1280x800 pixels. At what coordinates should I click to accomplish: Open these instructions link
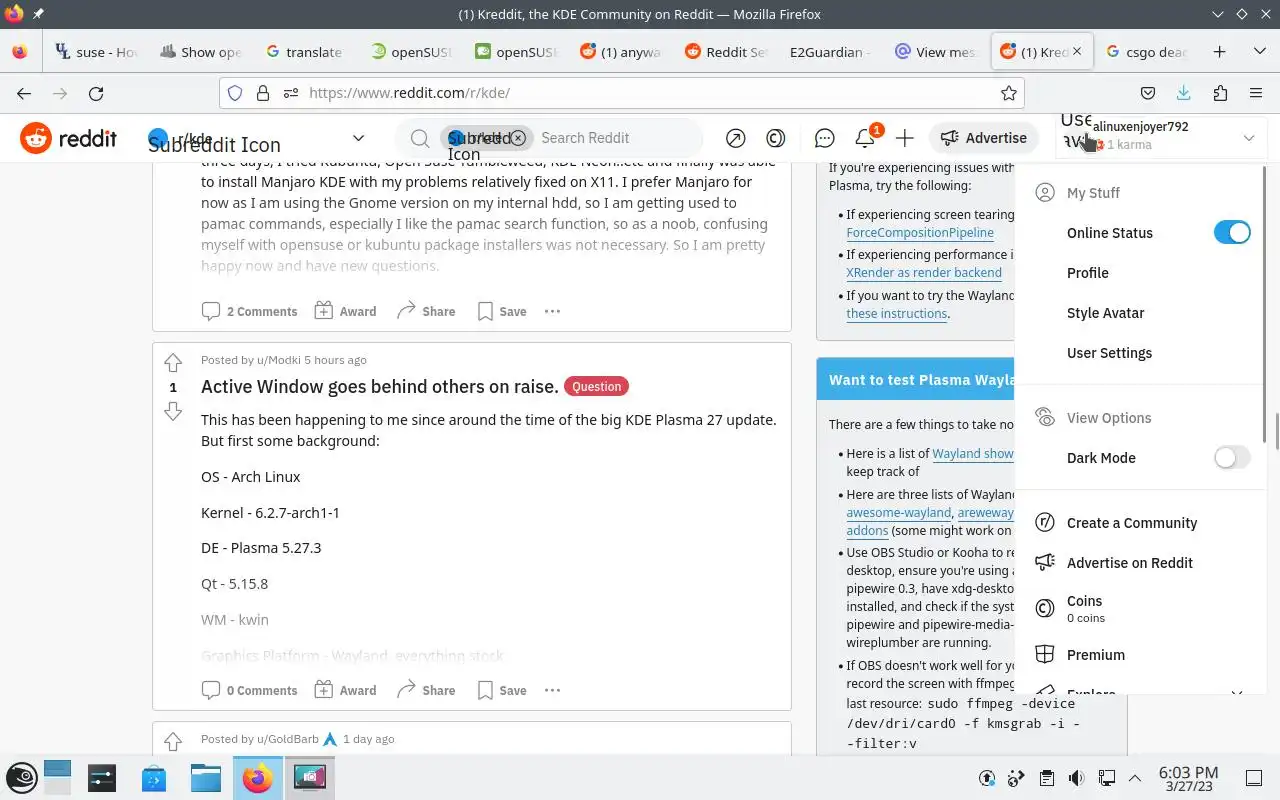click(x=897, y=313)
